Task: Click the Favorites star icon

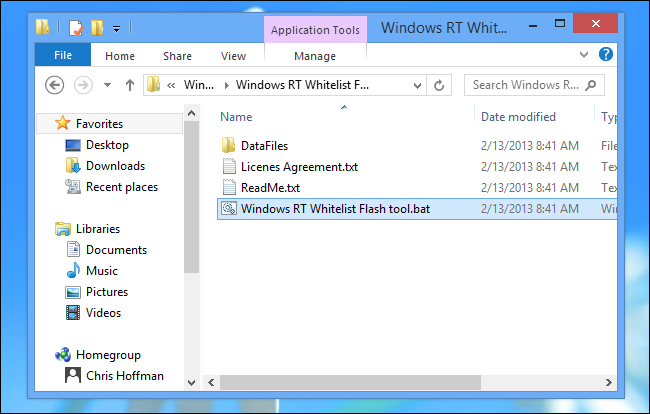Action: click(63, 123)
